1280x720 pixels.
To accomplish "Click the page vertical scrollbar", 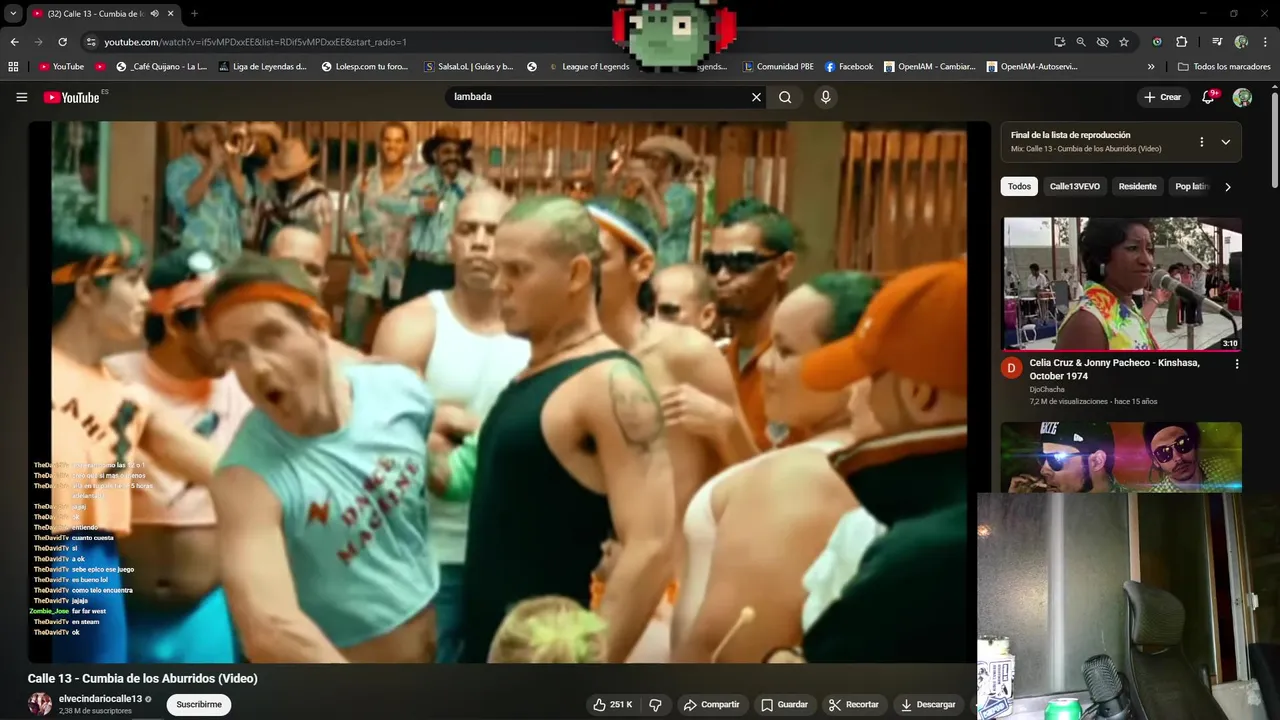I will pyautogui.click(x=1275, y=140).
